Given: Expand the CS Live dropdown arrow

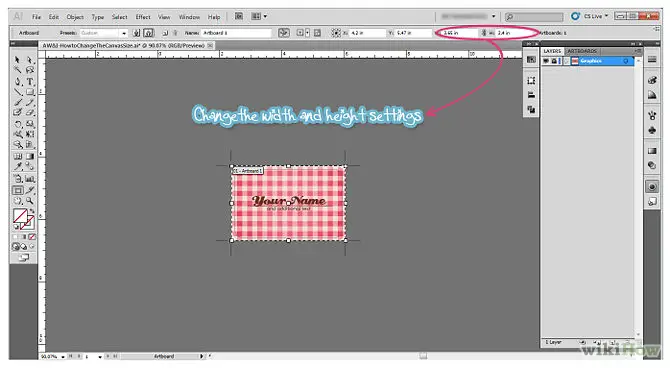Looking at the screenshot, I should (x=606, y=16).
